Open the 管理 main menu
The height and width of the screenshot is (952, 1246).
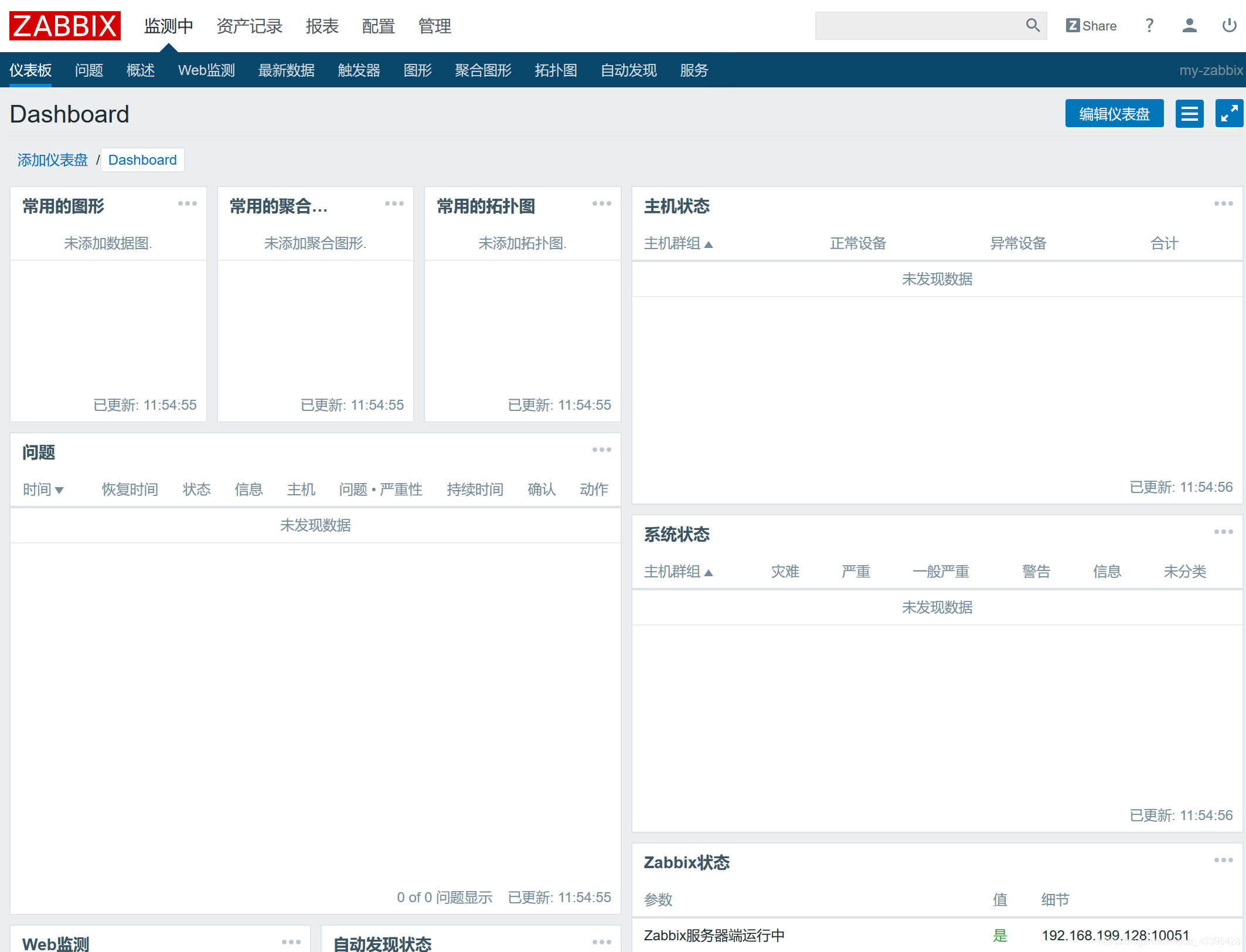tap(435, 26)
